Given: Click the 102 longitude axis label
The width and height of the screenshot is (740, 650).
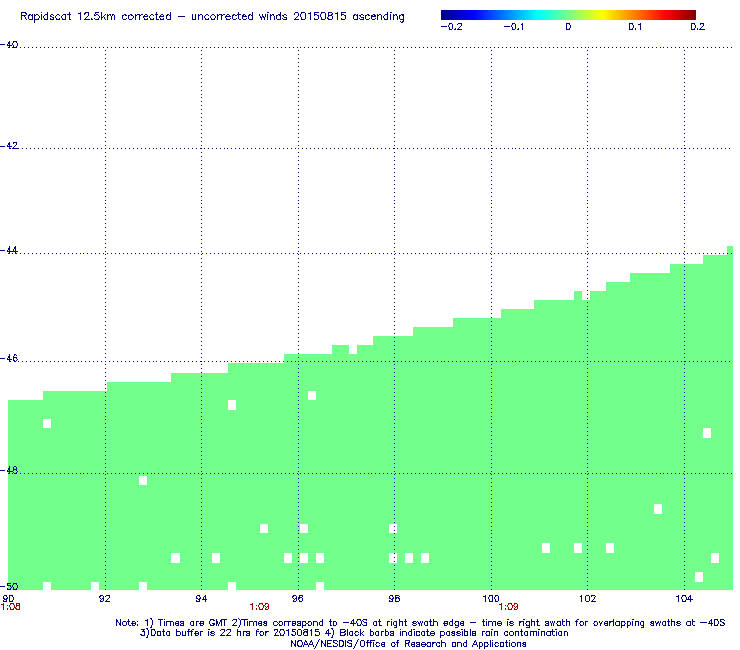Looking at the screenshot, I should pyautogui.click(x=588, y=599).
